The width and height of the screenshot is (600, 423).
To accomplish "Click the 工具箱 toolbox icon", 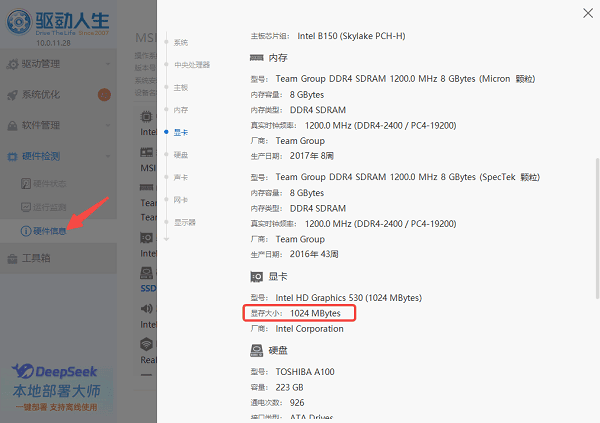I will point(13,259).
